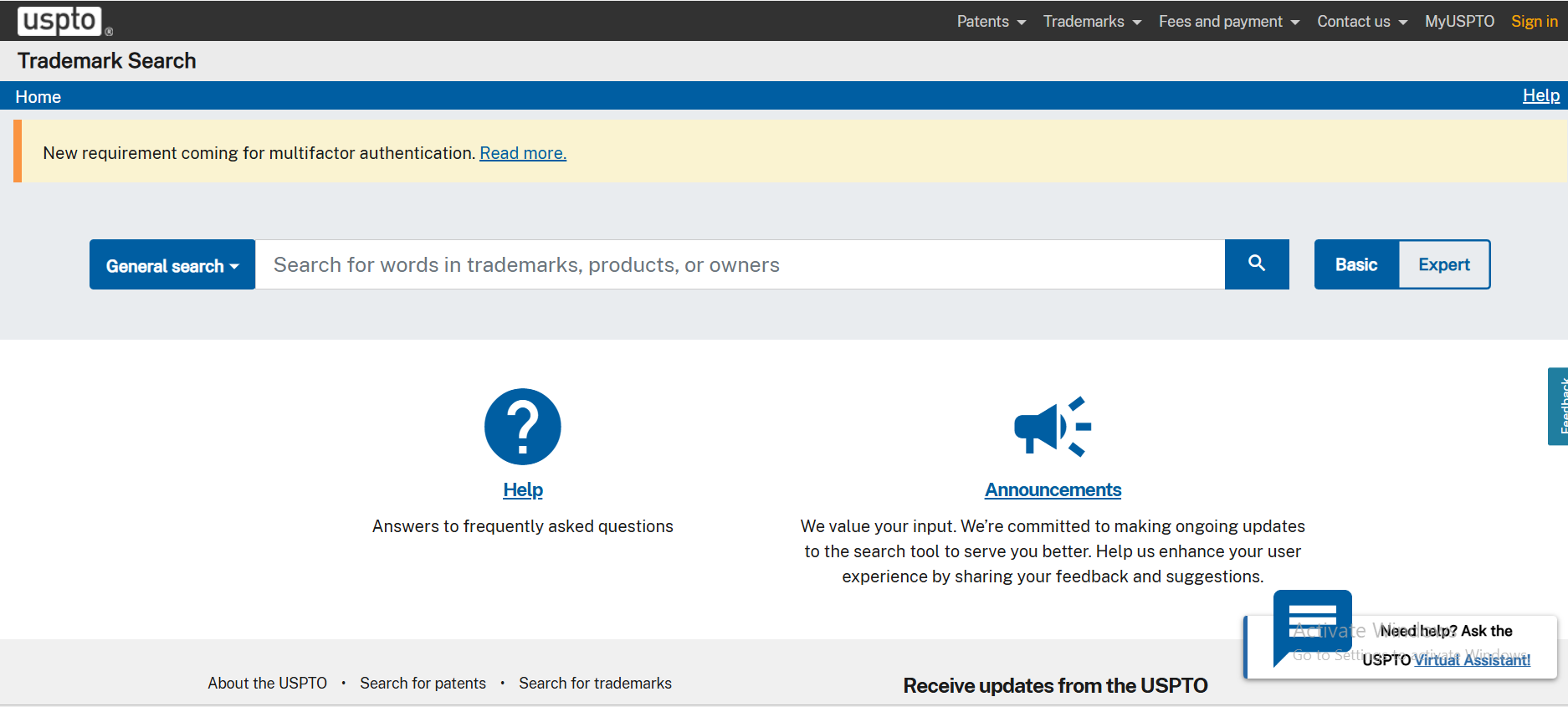Open the Announcements link

(x=1053, y=489)
